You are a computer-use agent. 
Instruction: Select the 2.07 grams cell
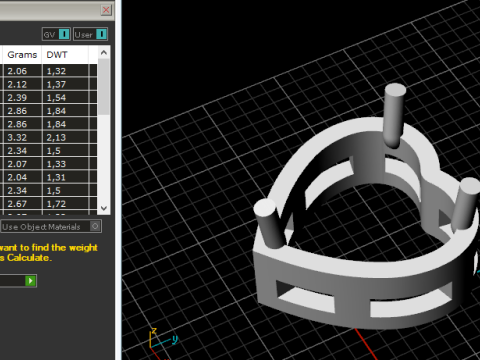pyautogui.click(x=22, y=164)
